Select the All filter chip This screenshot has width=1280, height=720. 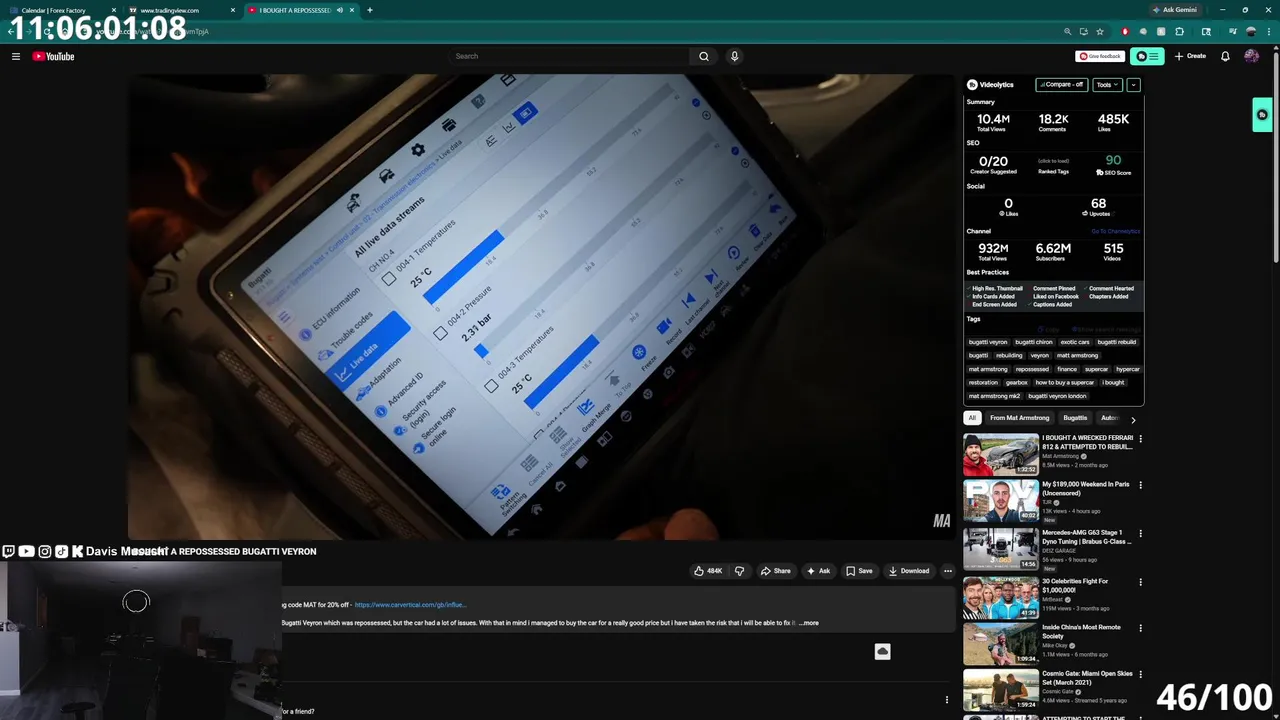click(972, 418)
